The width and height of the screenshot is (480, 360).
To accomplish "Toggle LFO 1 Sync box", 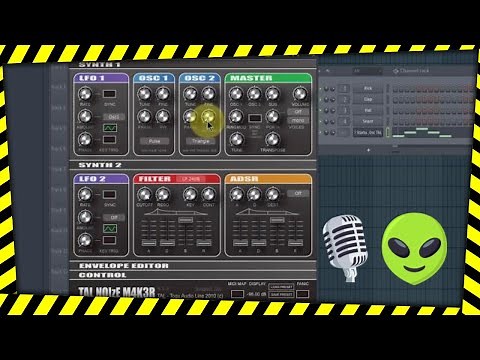I will point(109,94).
